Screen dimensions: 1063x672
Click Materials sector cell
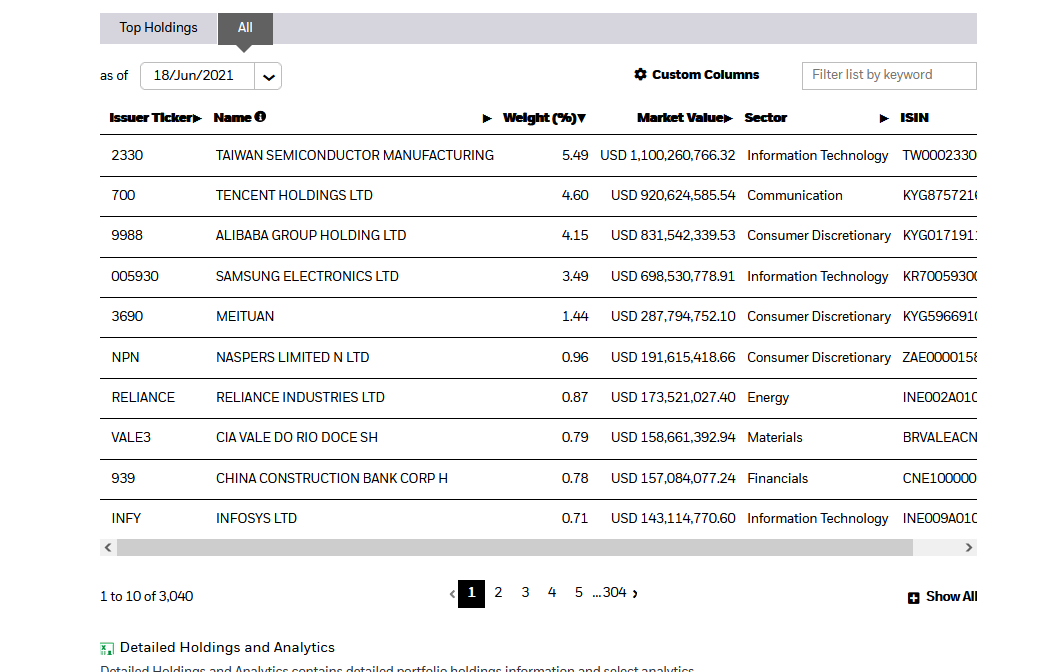point(775,437)
